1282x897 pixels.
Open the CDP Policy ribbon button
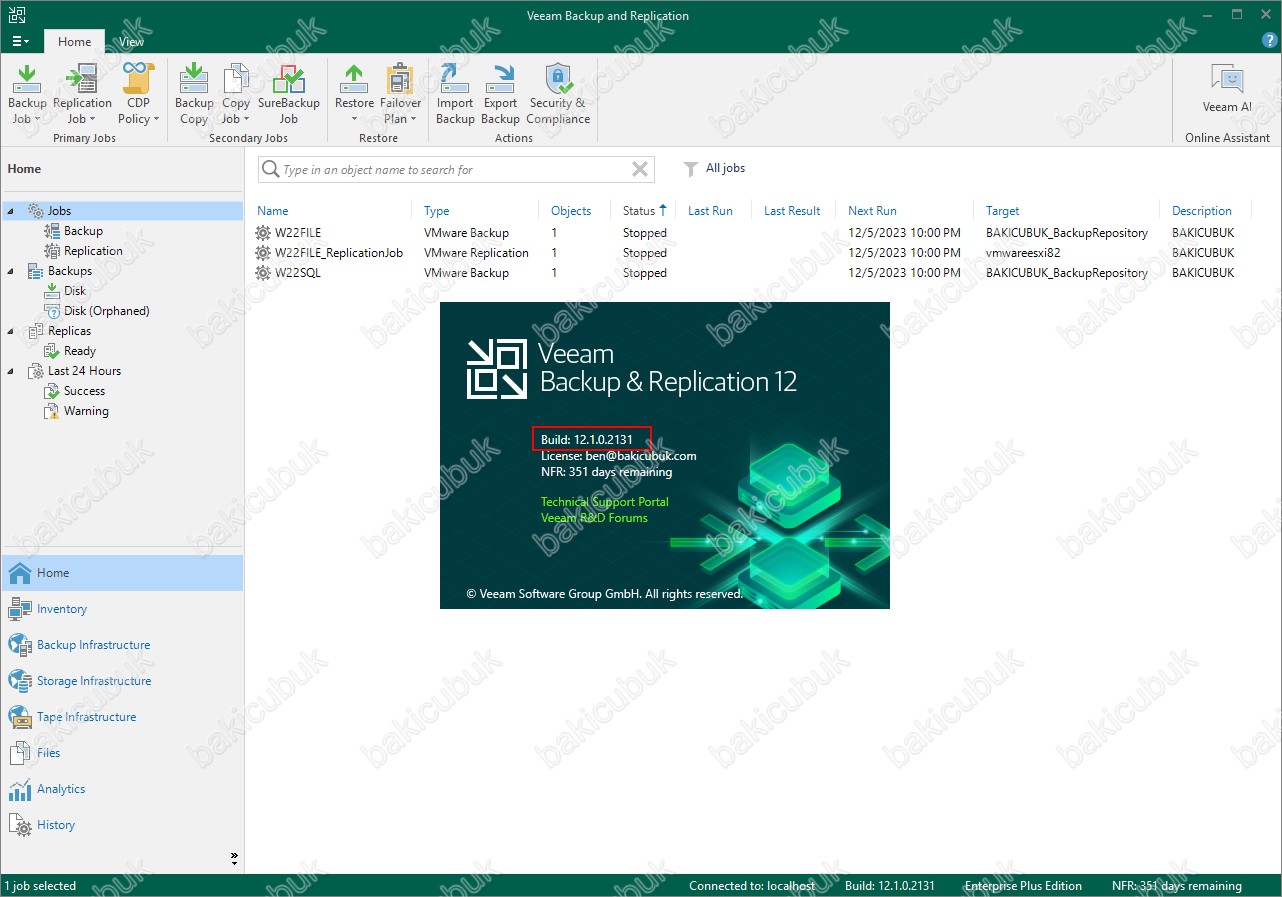click(x=139, y=94)
